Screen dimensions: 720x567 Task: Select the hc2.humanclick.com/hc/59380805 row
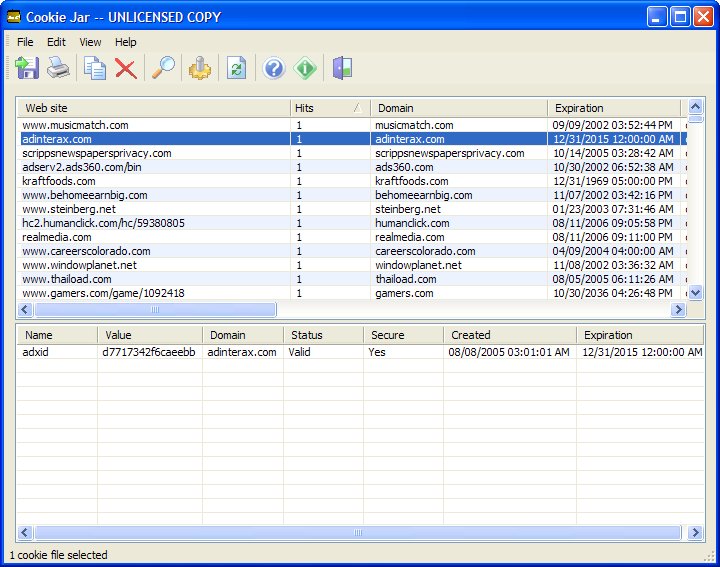tap(352, 223)
